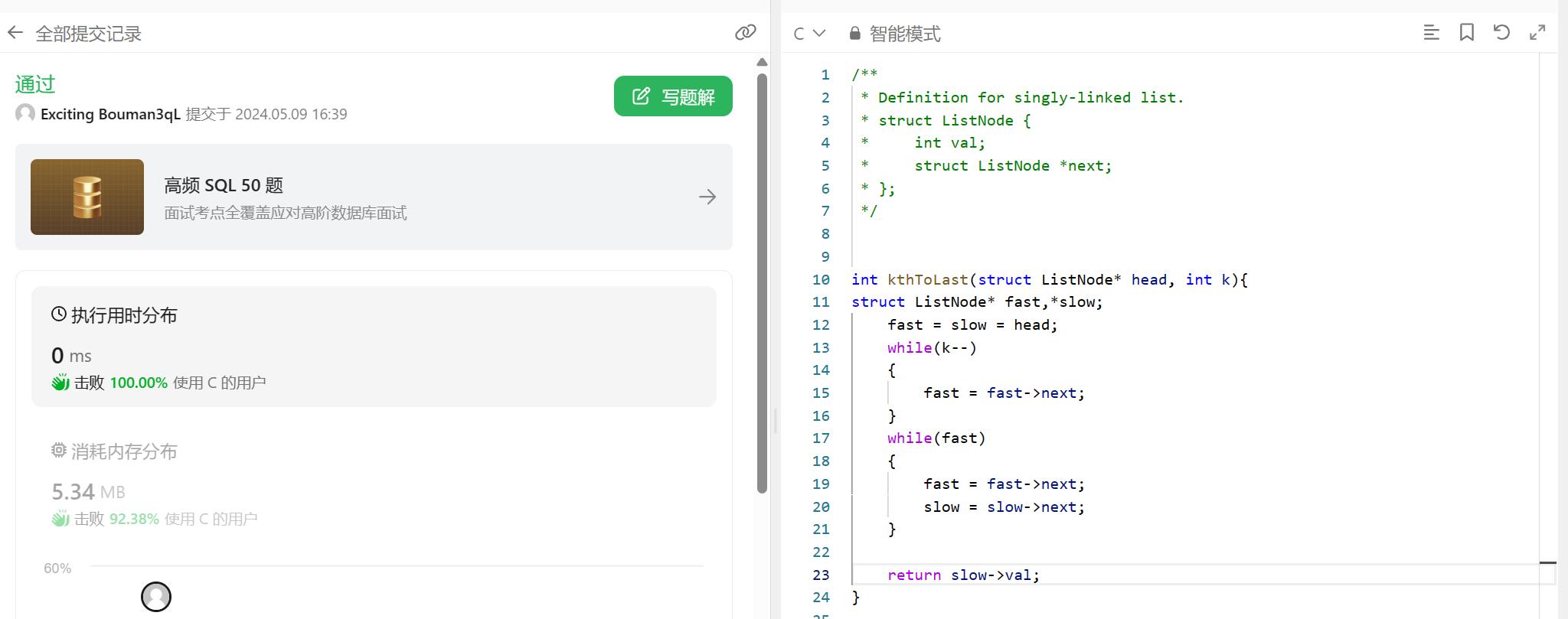The image size is (1568, 619).
Task: Click the return slow->val; line
Action: pos(963,575)
